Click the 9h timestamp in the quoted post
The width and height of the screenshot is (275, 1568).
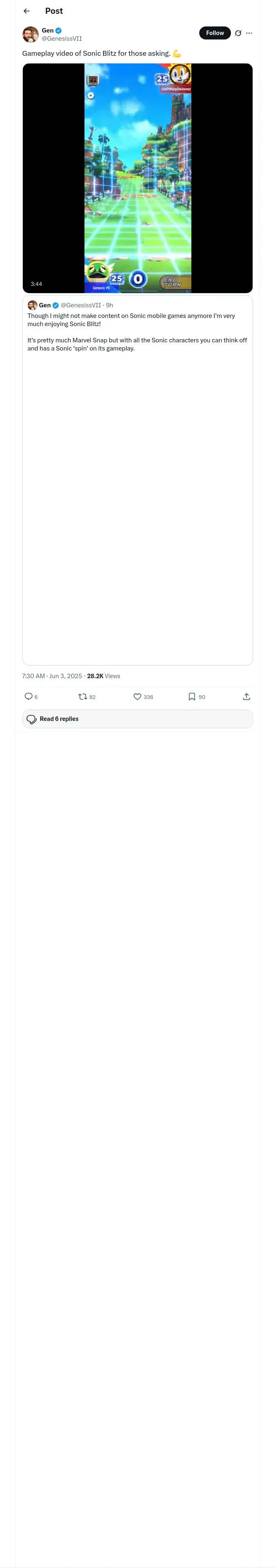(x=110, y=305)
